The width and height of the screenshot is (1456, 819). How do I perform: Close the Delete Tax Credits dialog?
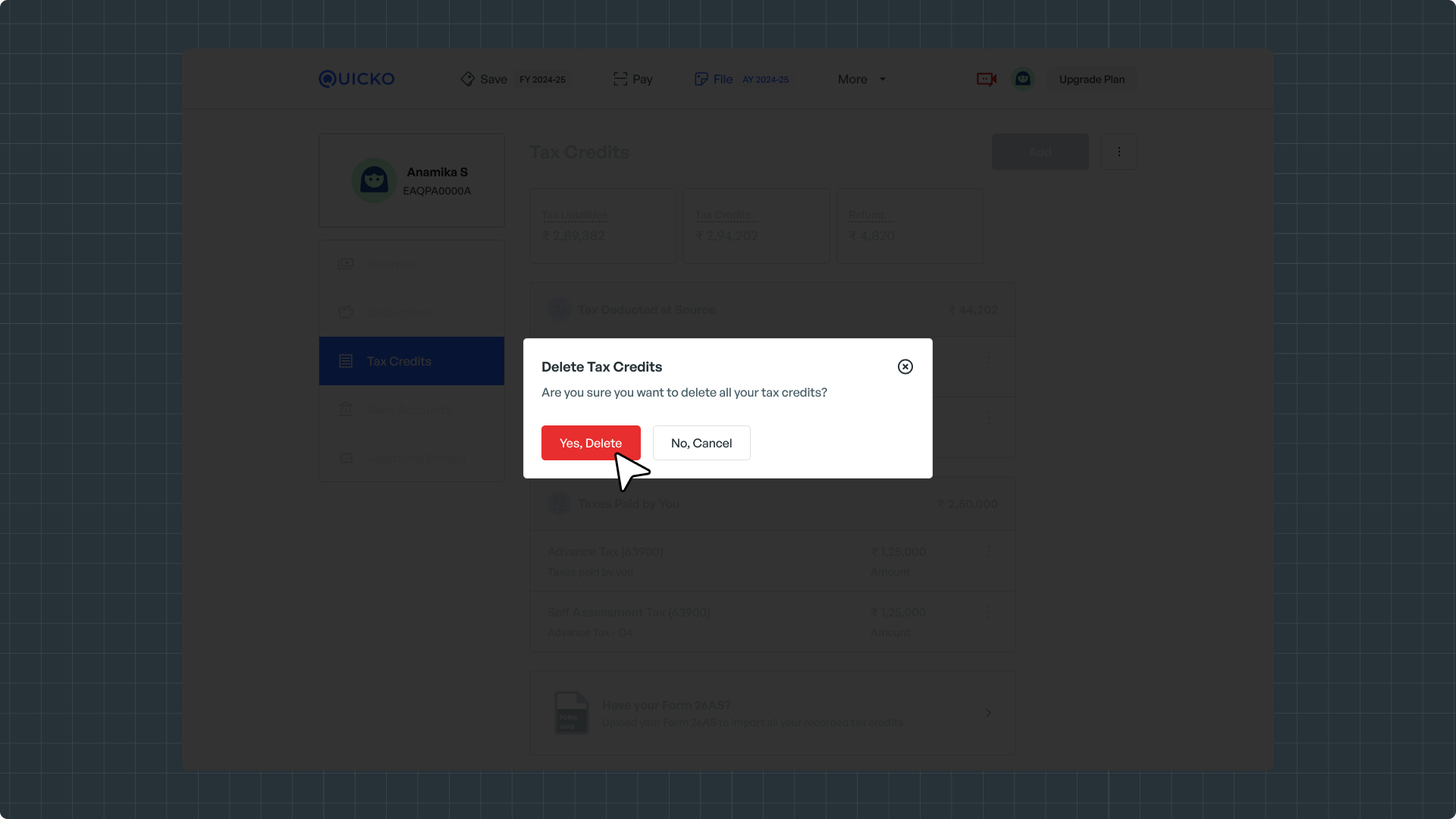coord(905,367)
